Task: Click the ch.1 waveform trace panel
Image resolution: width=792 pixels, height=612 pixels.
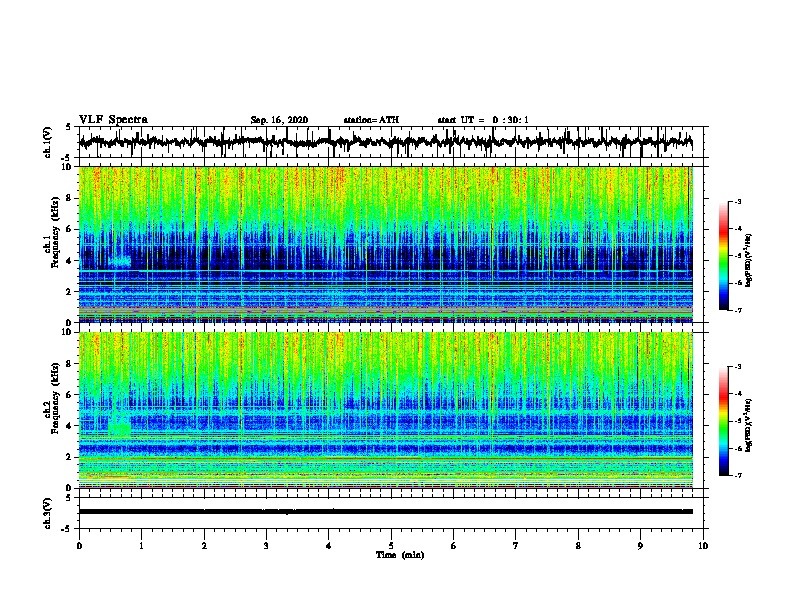Action: [x=391, y=142]
